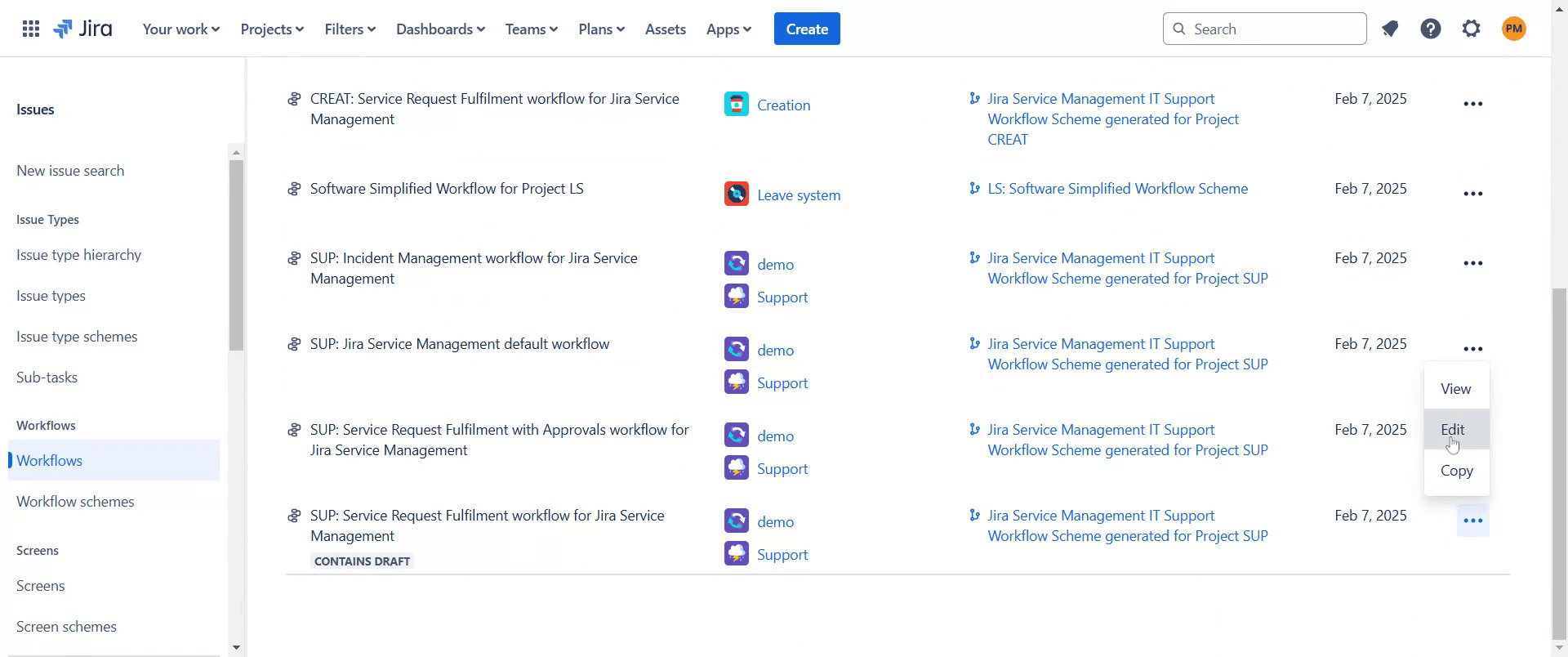Open the help question mark icon
This screenshot has width=1568, height=657.
[1431, 29]
